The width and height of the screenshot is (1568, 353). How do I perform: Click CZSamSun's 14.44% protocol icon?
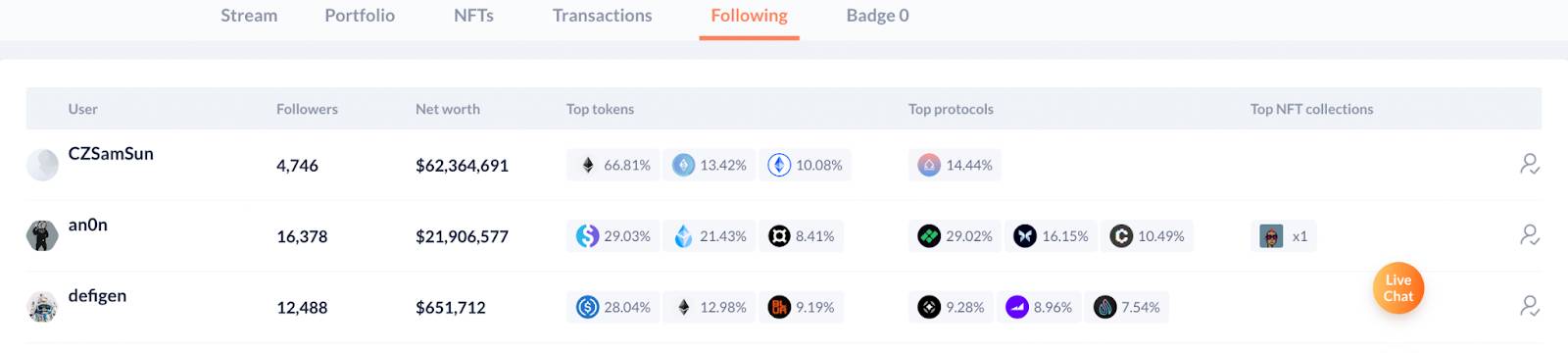929,165
